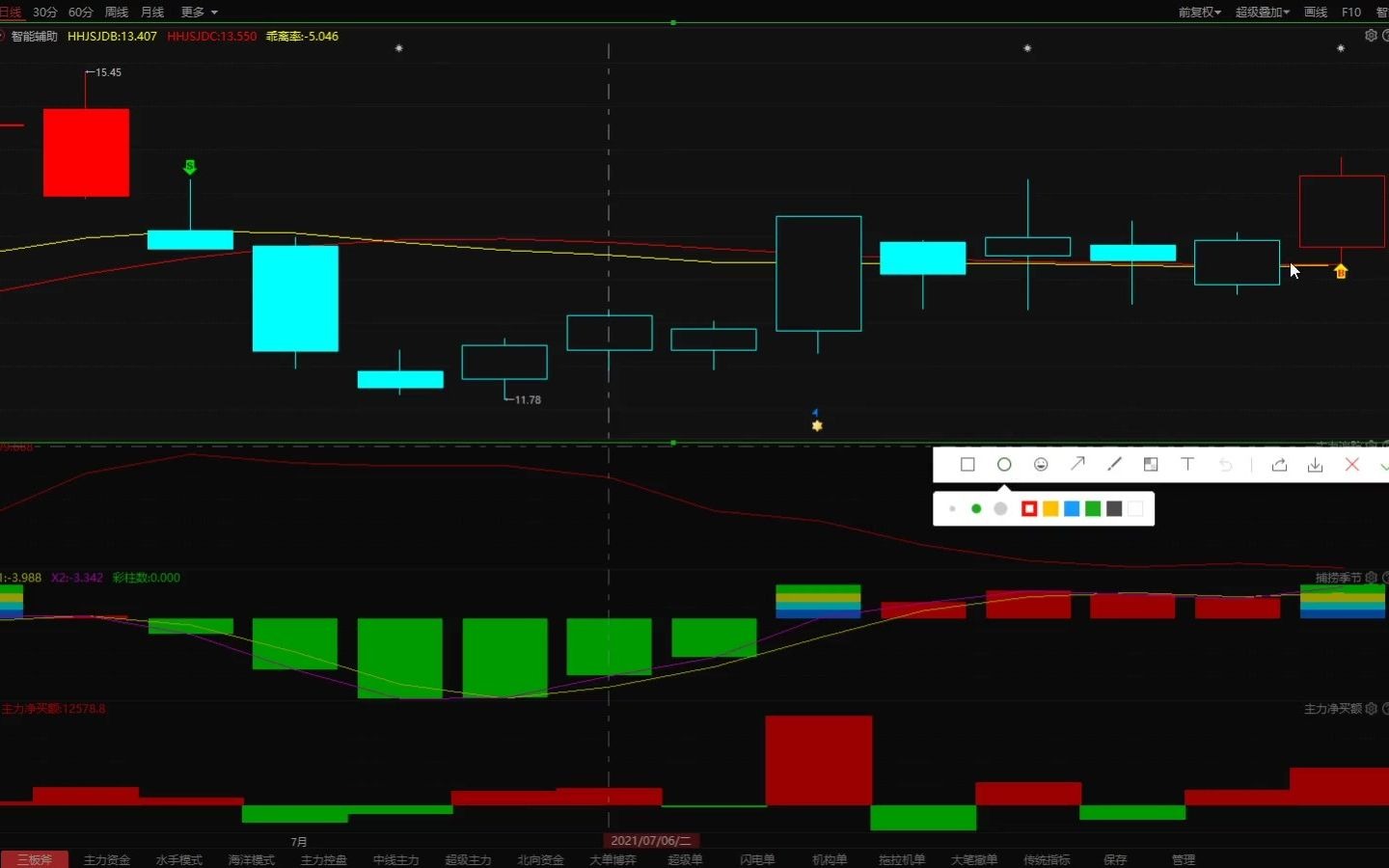Viewport: 1389px width, 868px height.
Task: Choose the smallest stroke thickness dot
Action: click(952, 509)
